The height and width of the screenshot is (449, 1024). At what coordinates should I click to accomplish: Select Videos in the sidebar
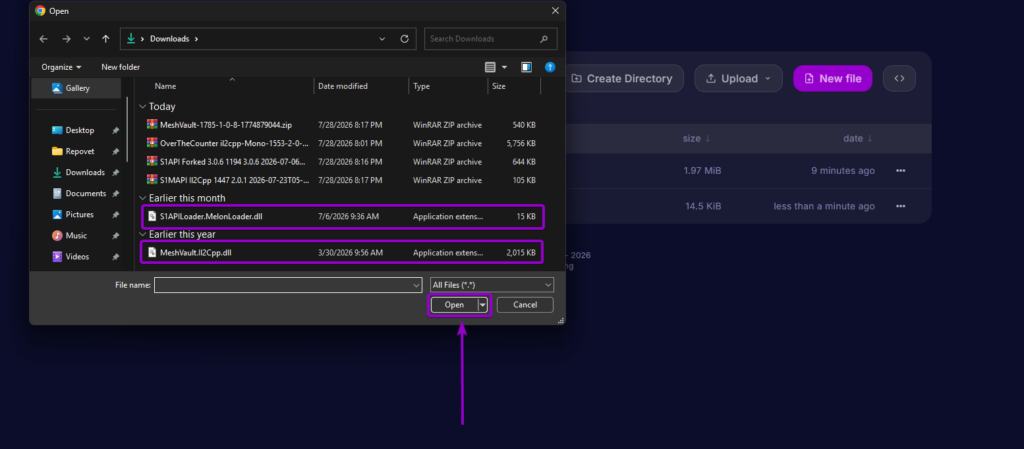pos(78,257)
